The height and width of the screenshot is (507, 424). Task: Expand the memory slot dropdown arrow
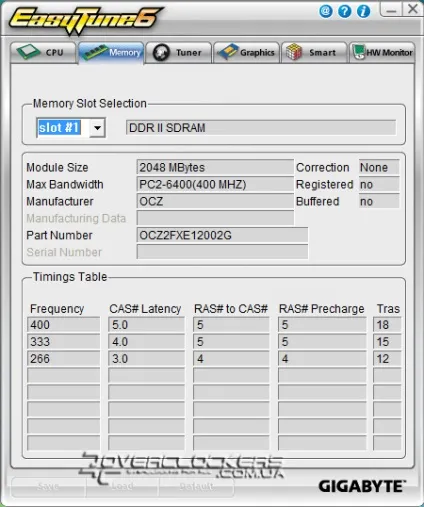click(x=97, y=128)
